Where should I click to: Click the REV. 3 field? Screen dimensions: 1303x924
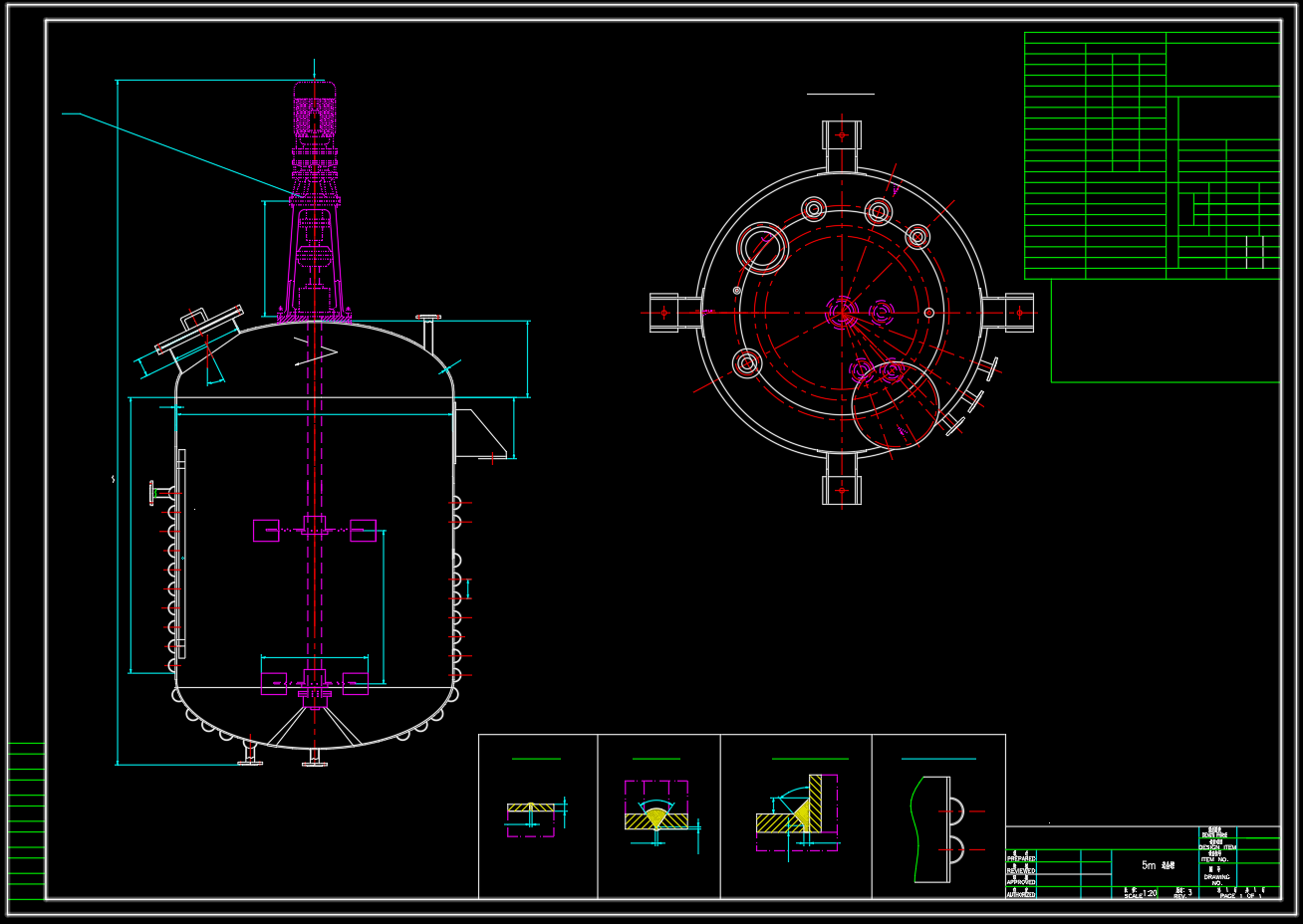point(1182,893)
